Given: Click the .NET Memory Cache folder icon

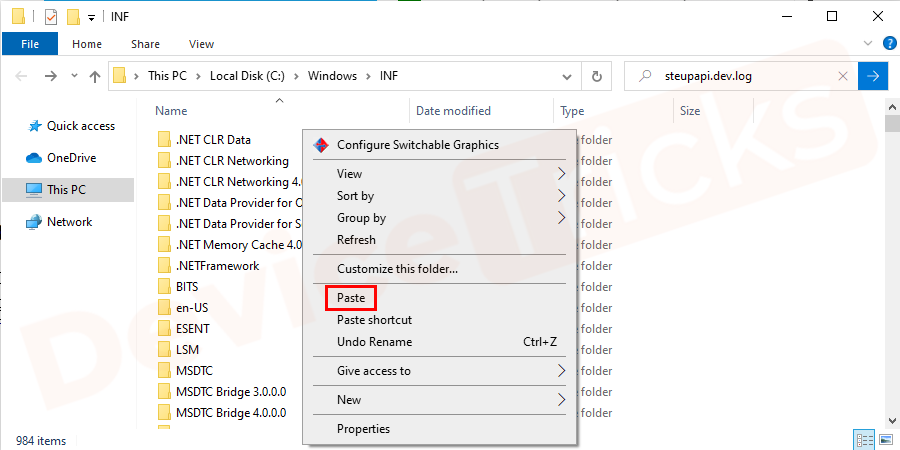Looking at the screenshot, I should tap(165, 245).
